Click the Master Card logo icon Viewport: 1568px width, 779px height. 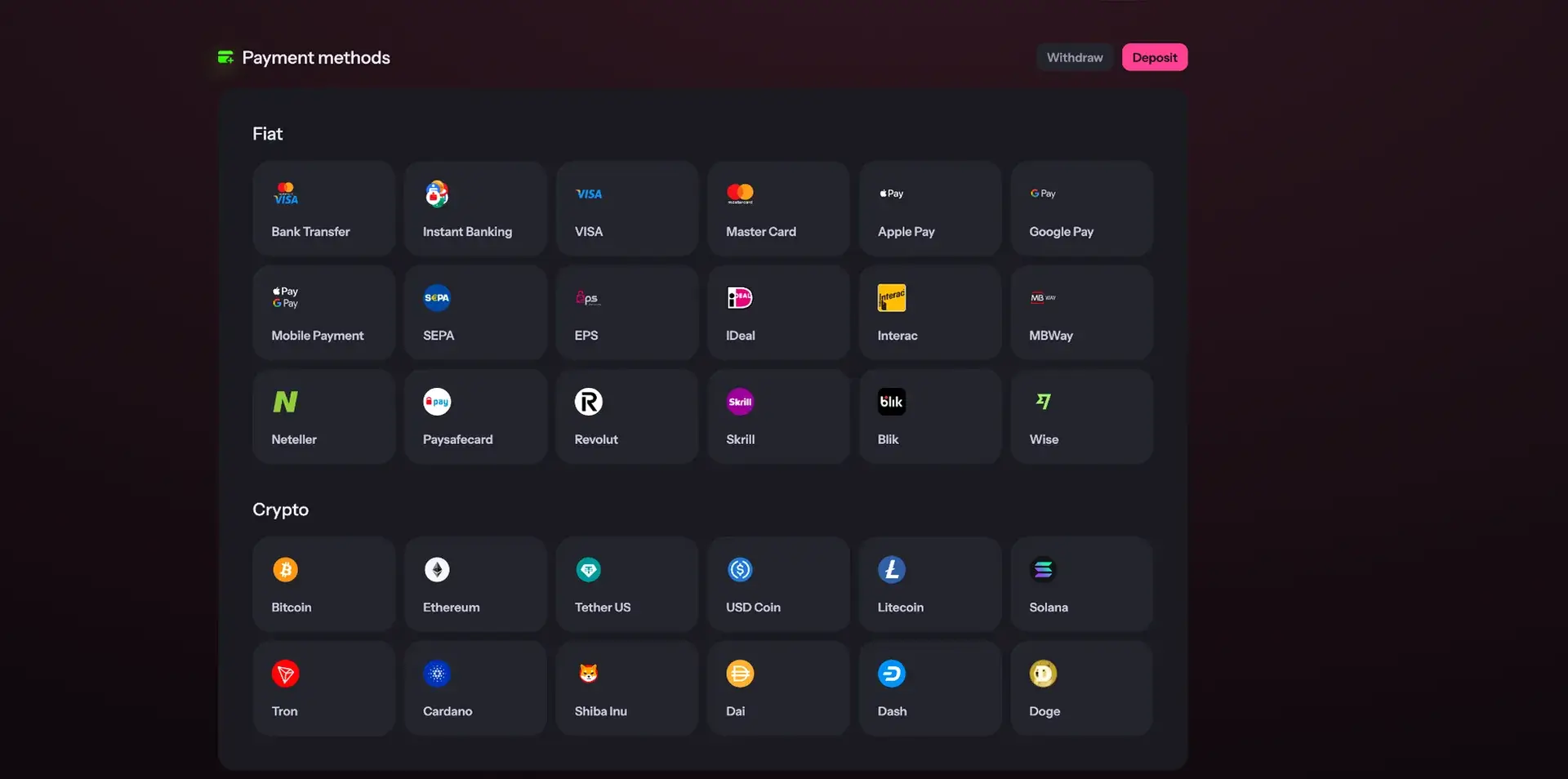pyautogui.click(x=740, y=194)
